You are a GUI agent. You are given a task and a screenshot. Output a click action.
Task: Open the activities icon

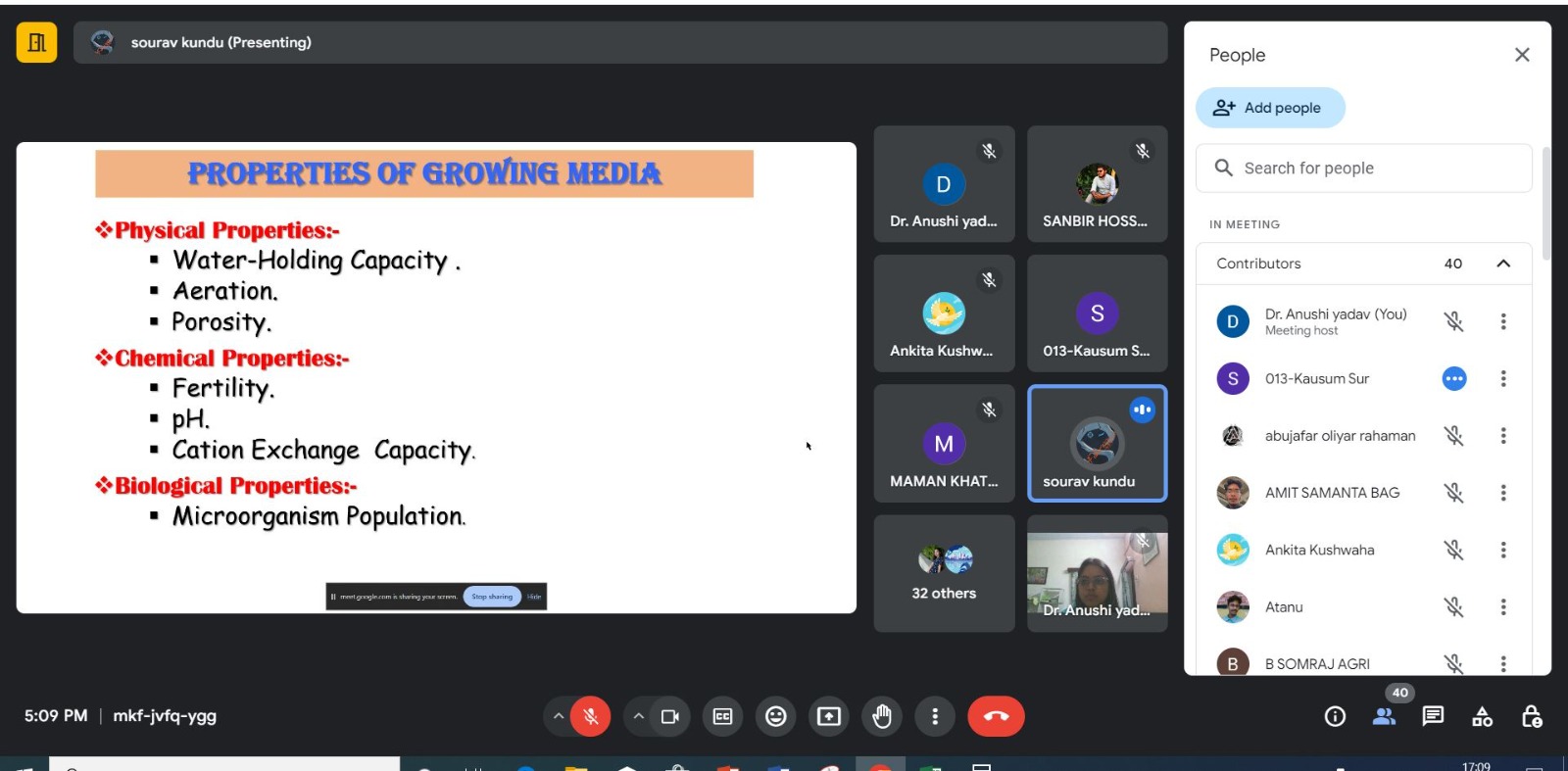[x=1482, y=716]
